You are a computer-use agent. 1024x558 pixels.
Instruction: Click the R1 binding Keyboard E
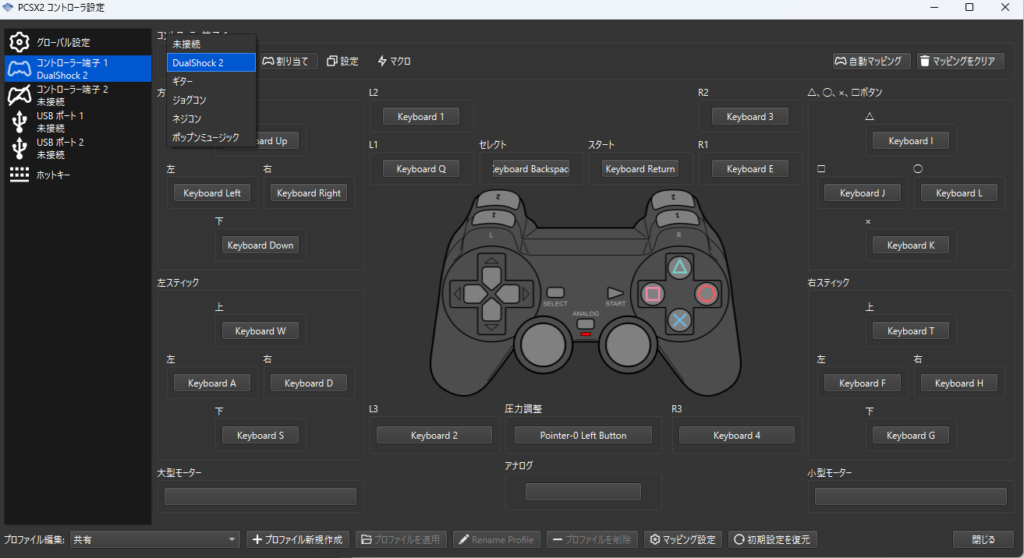pos(750,169)
